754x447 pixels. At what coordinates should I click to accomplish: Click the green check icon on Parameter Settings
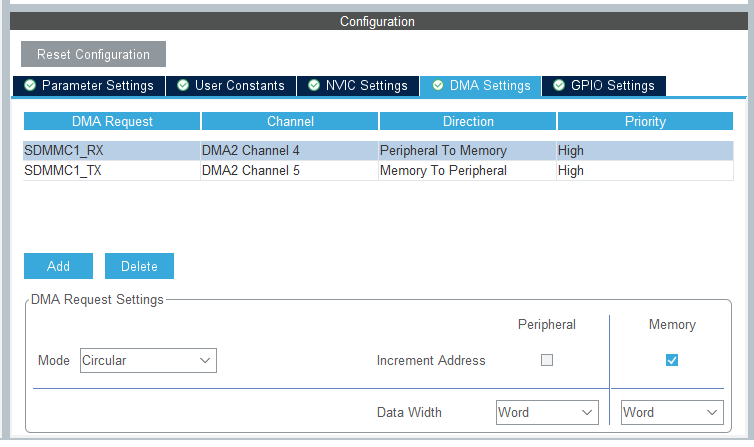[x=30, y=86]
